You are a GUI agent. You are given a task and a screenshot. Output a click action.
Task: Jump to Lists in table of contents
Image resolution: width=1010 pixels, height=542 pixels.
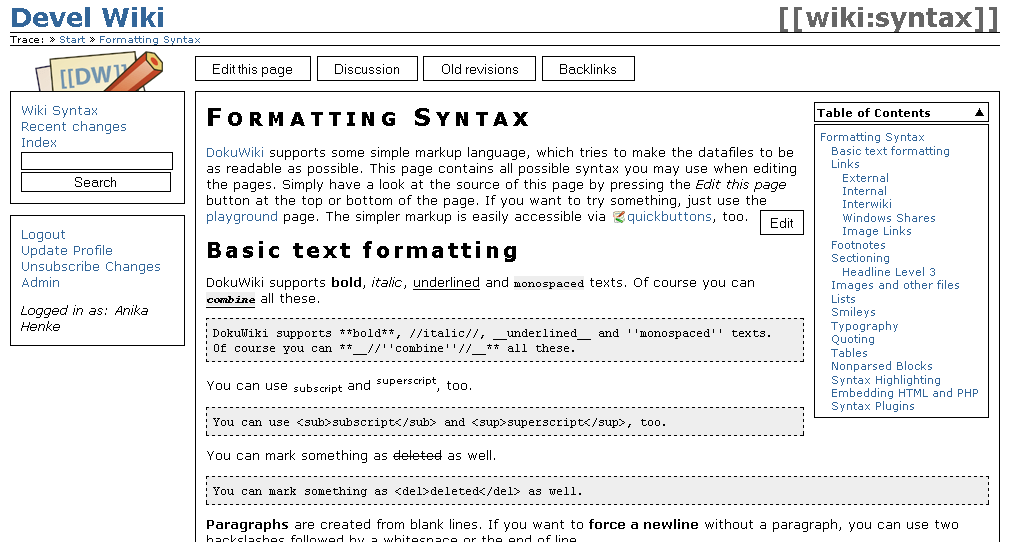pos(843,299)
